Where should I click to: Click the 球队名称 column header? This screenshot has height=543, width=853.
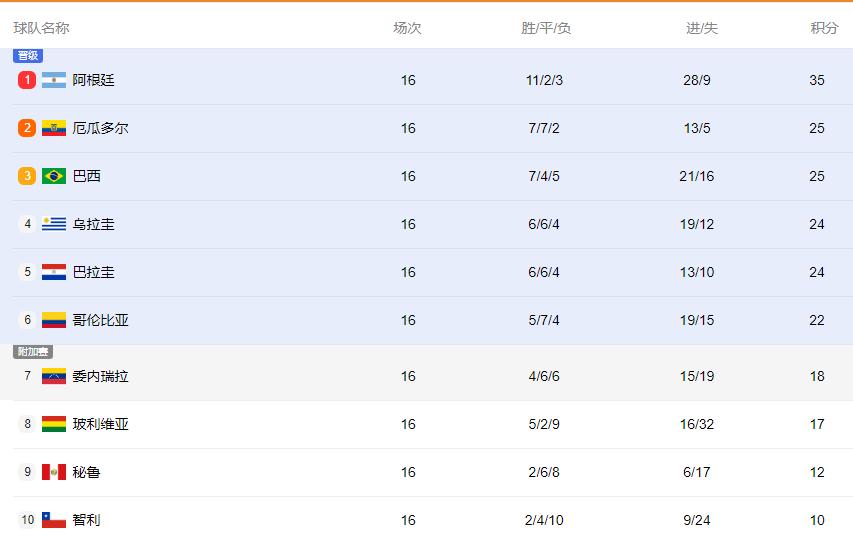(x=42, y=28)
